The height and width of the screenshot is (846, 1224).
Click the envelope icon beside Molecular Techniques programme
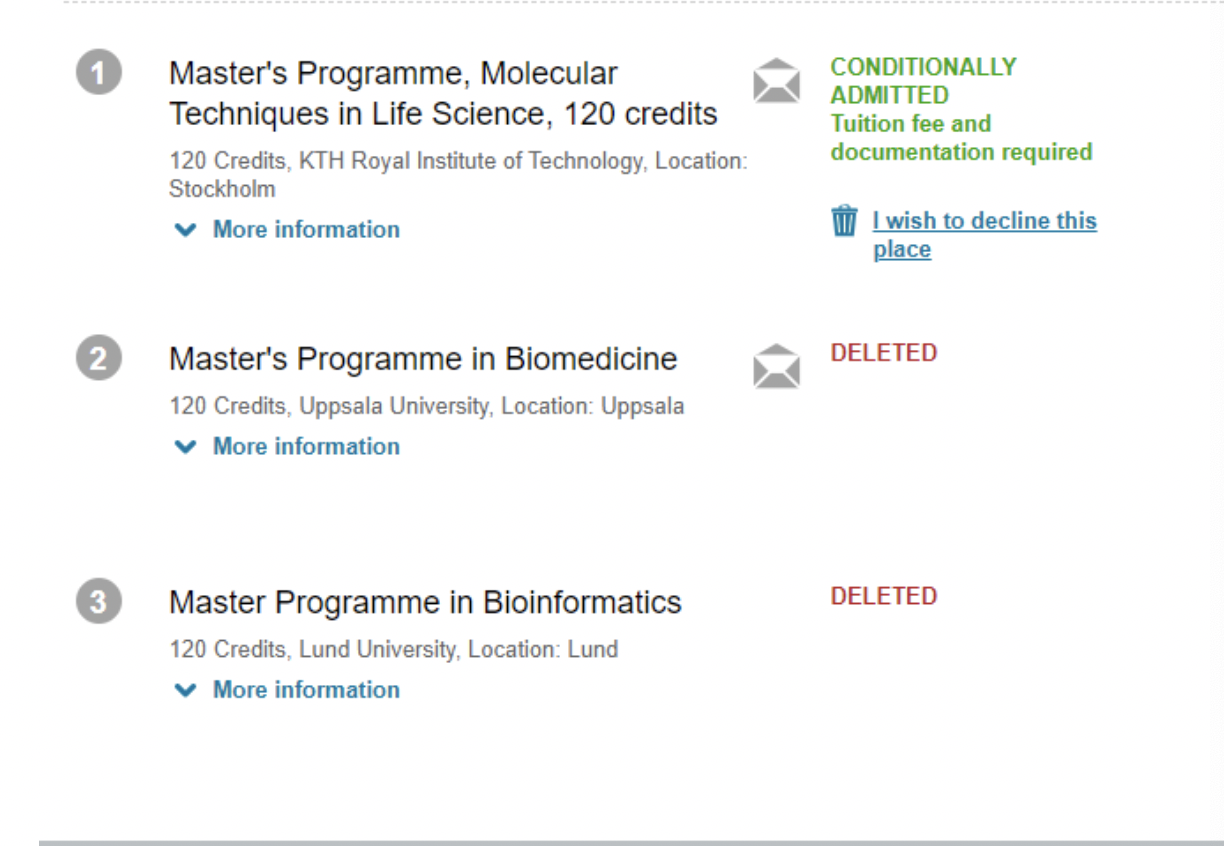pyautogui.click(x=776, y=81)
